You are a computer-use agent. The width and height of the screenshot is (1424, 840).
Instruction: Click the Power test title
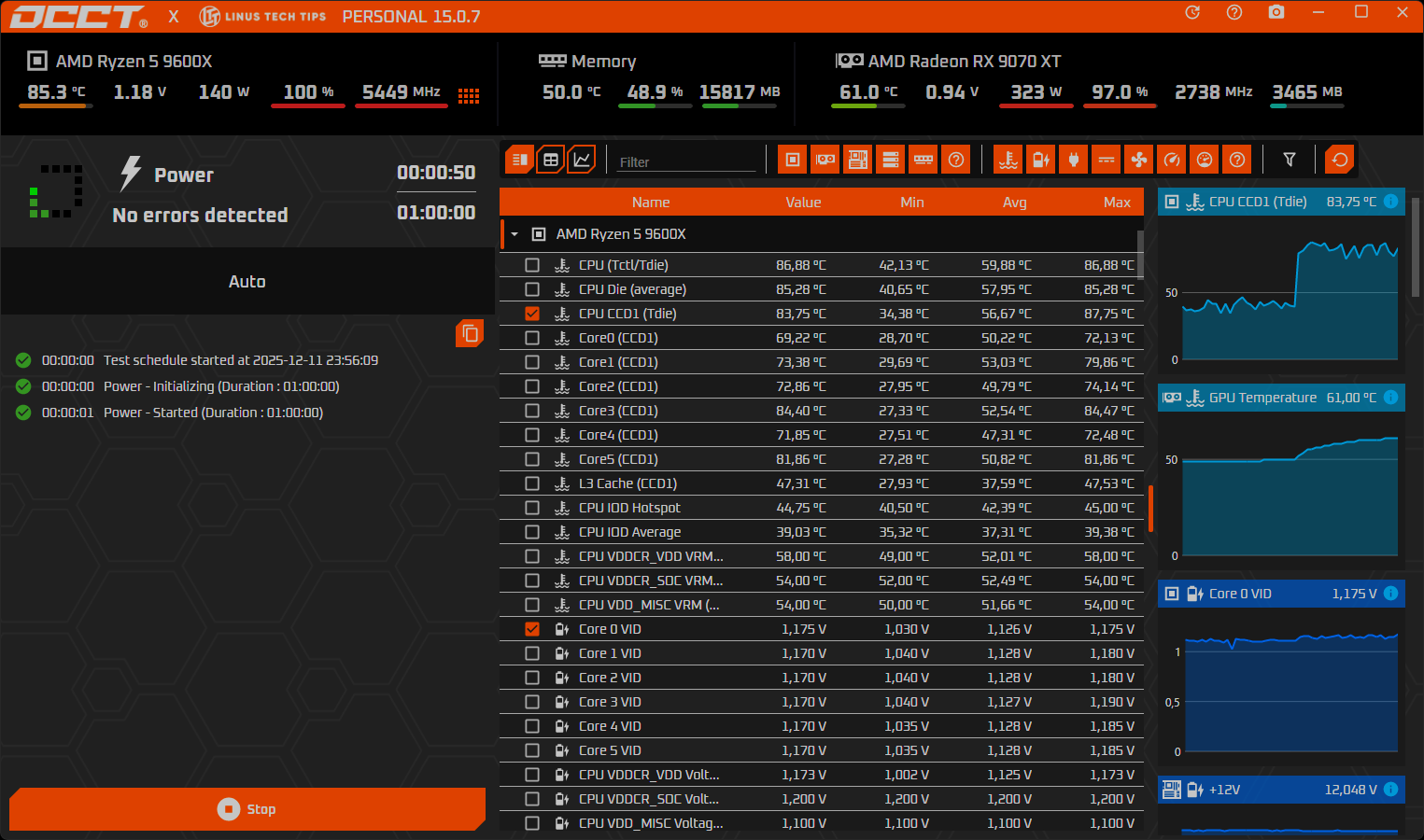coord(184,175)
